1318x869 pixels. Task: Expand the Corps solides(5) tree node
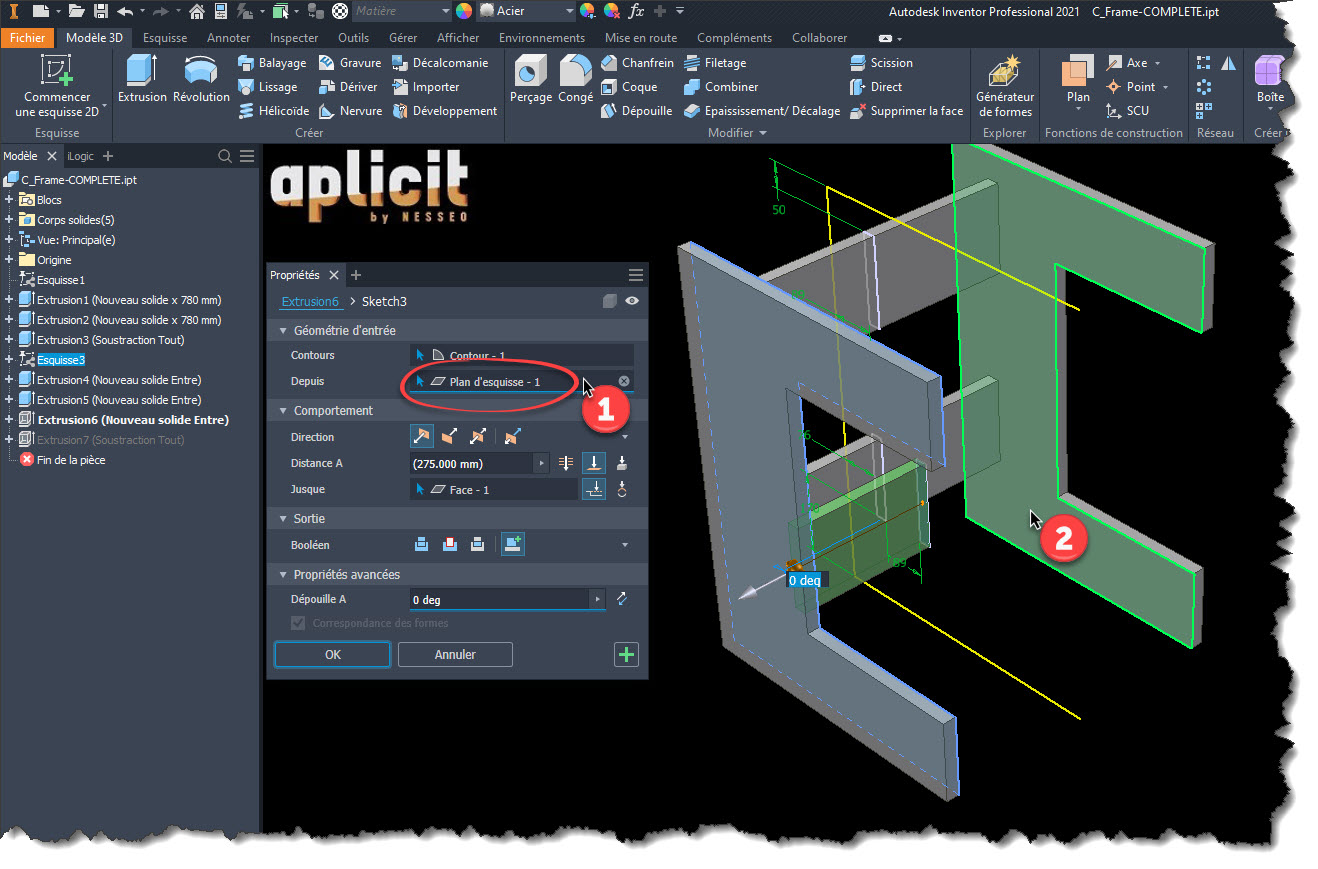click(9, 220)
